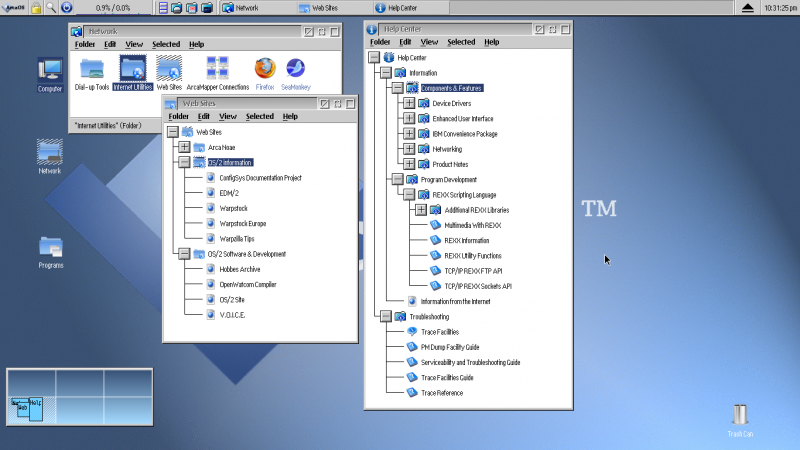Viewport: 800px width, 450px height.
Task: Click the Network window title bar
Action: [192, 31]
